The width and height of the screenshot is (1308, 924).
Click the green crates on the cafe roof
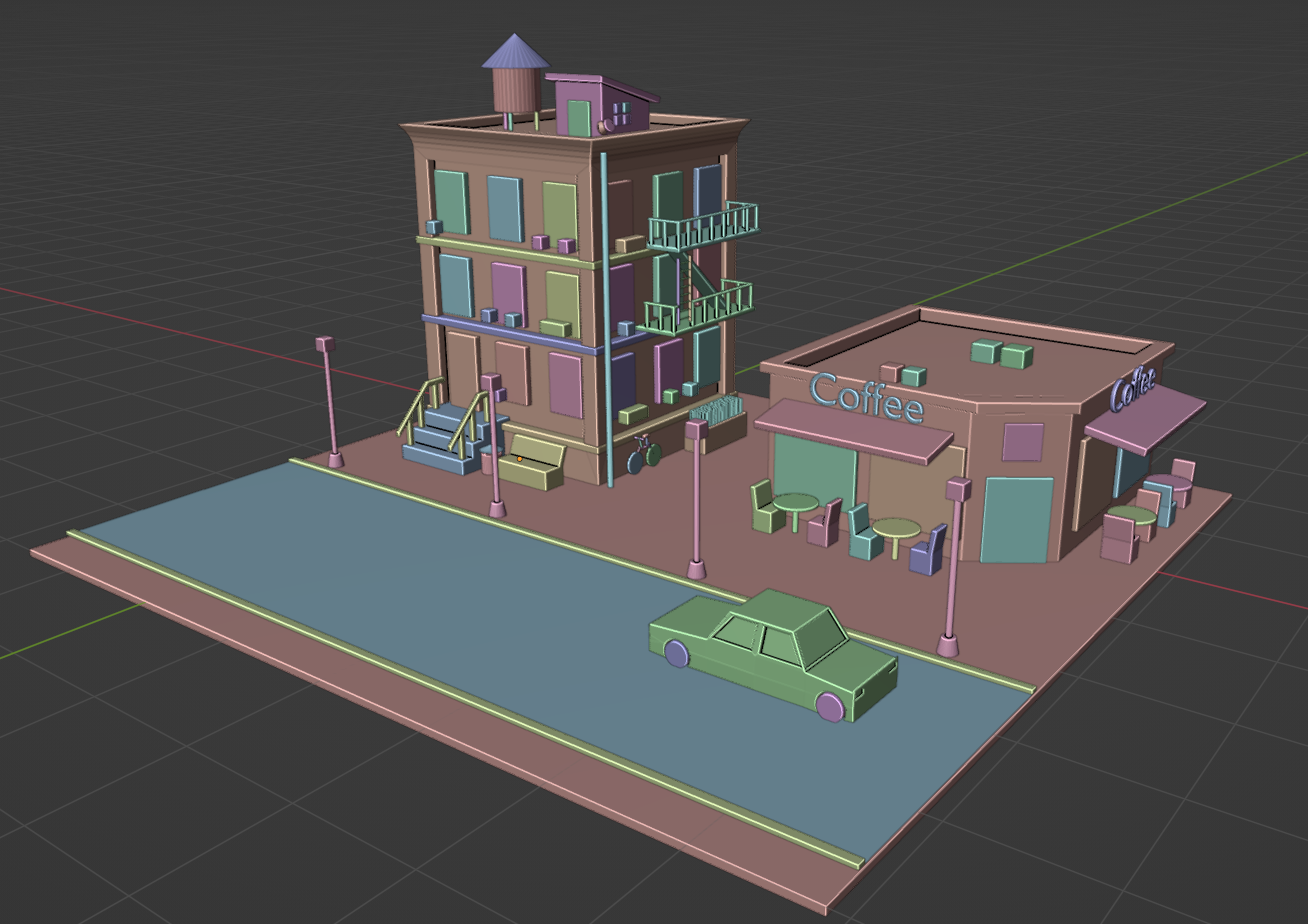click(x=985, y=351)
